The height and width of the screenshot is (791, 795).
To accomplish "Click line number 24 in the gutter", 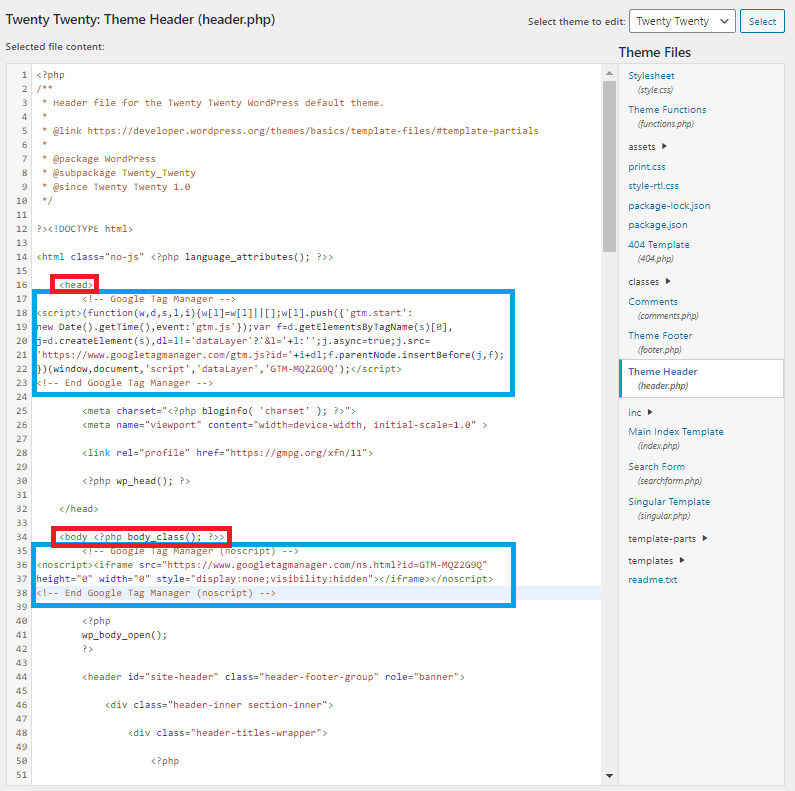I will 21,397.
